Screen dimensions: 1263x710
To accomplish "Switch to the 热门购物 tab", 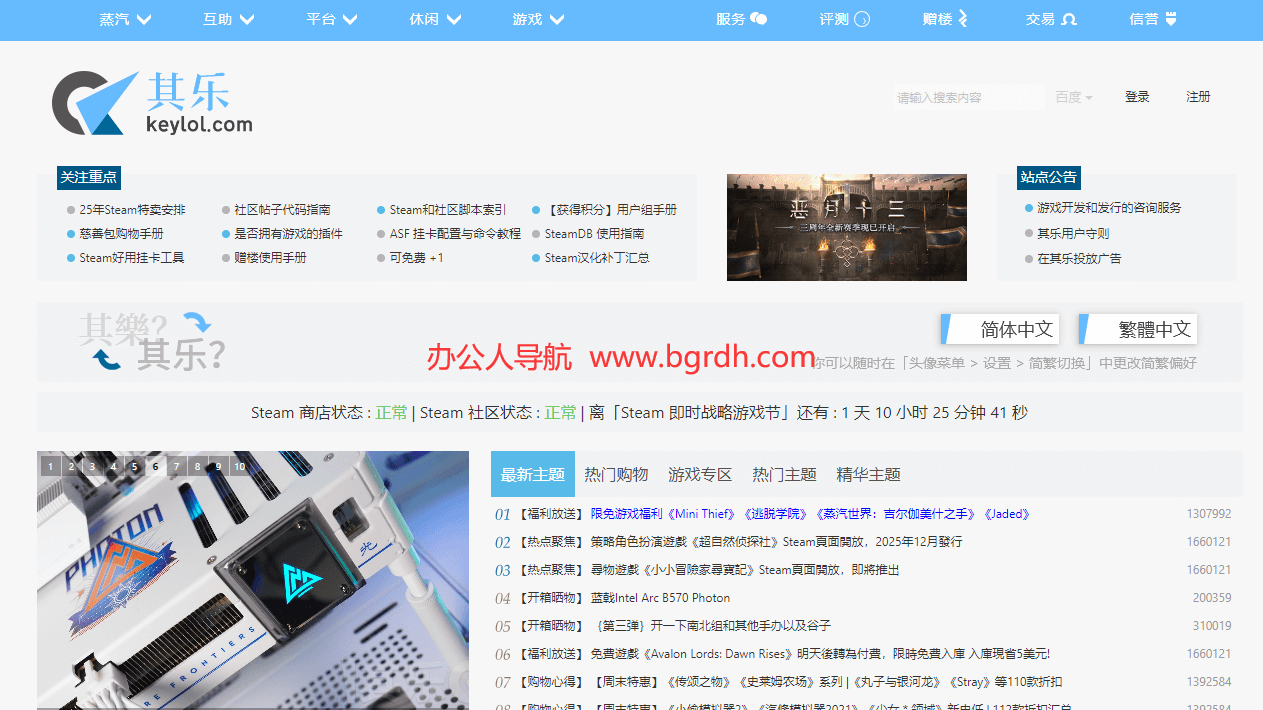I will coord(617,473).
